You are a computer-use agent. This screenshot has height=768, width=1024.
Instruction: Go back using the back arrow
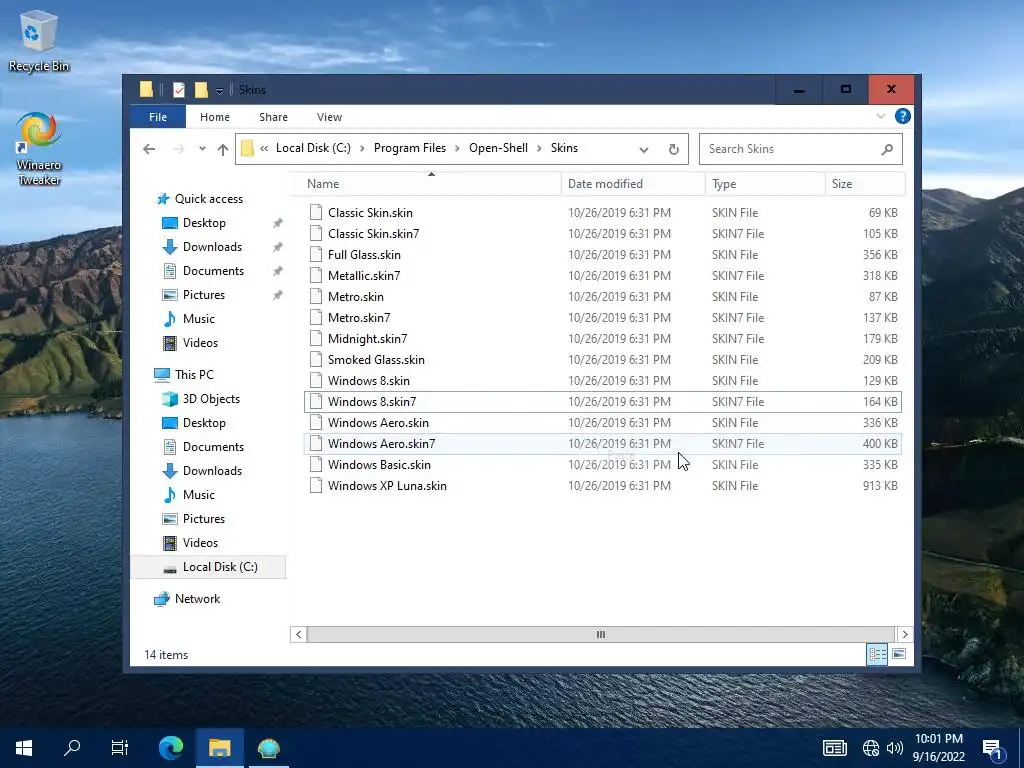click(x=149, y=149)
